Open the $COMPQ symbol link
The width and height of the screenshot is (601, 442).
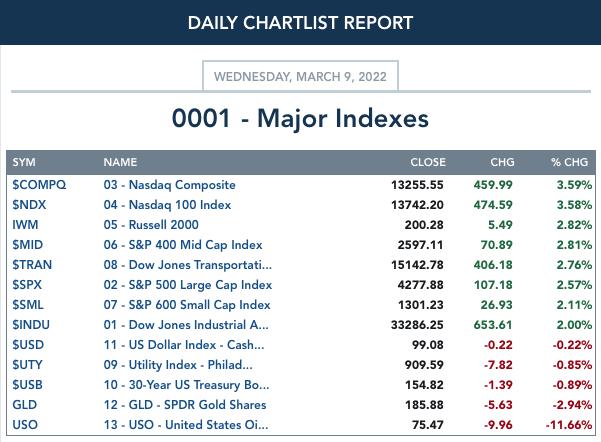point(39,185)
